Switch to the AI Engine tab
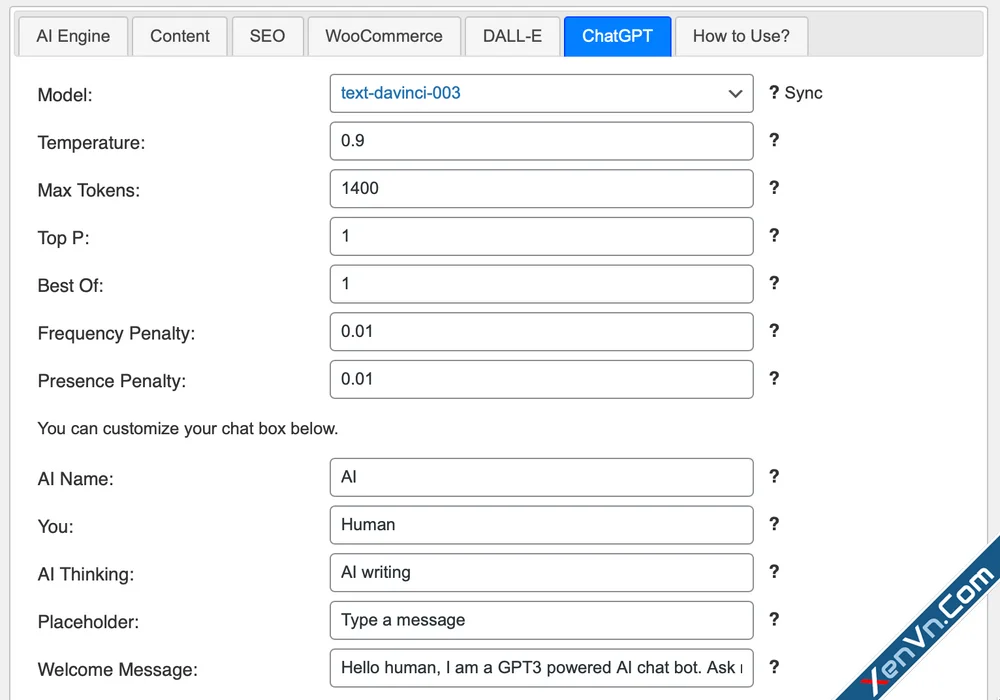 coord(72,36)
